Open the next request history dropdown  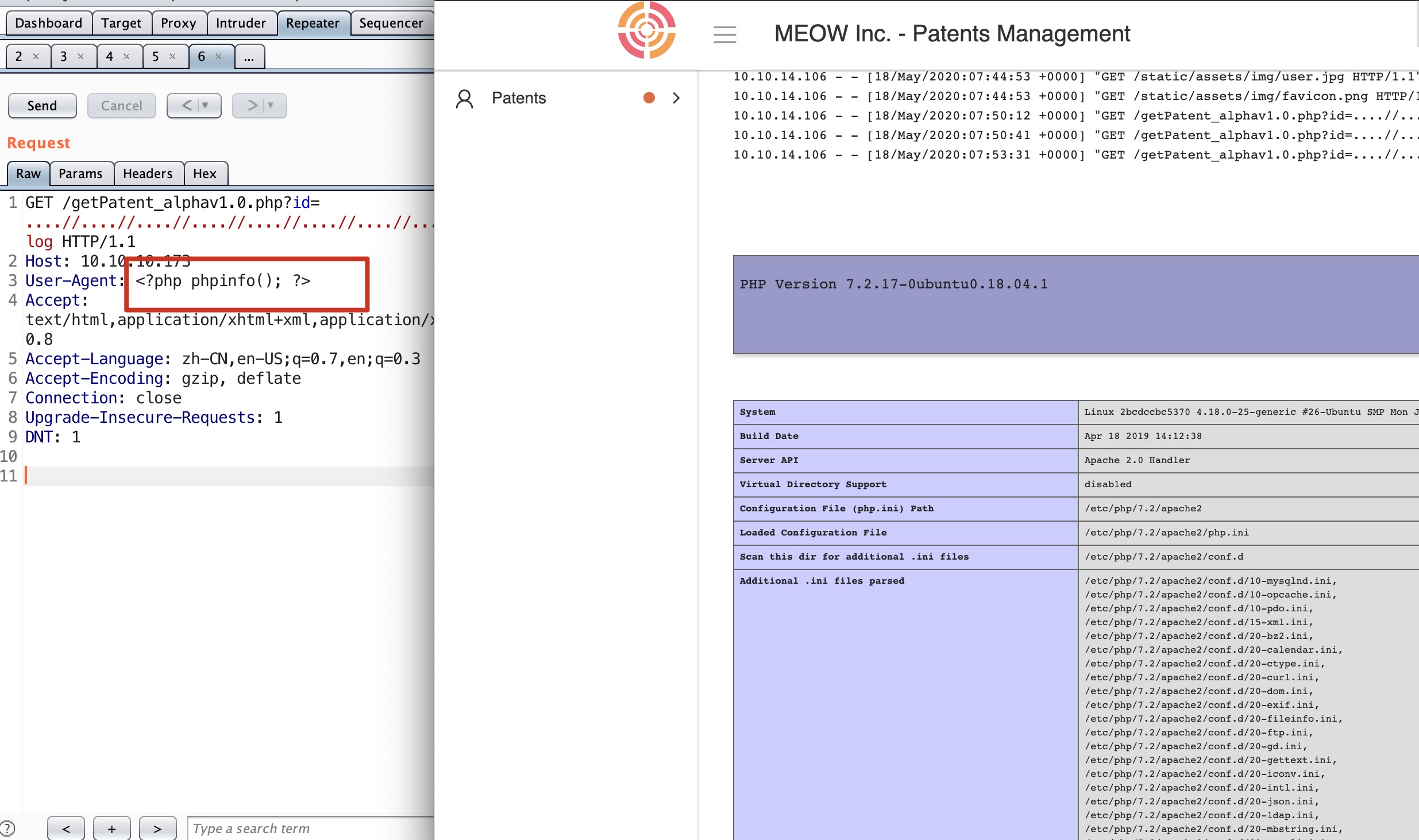click(271, 106)
